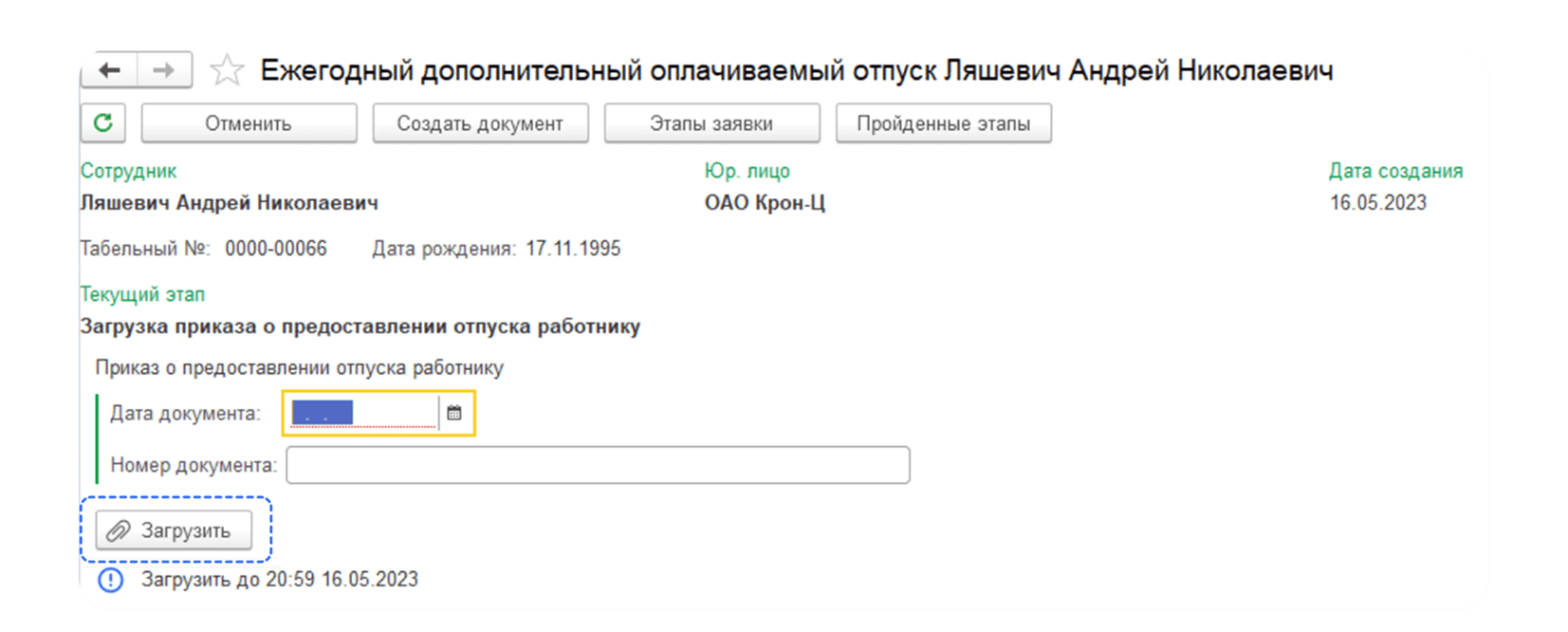Screen dimensions: 1568x632
Task: Click the ОАО Крон-Ц legal entity value
Action: click(x=765, y=203)
